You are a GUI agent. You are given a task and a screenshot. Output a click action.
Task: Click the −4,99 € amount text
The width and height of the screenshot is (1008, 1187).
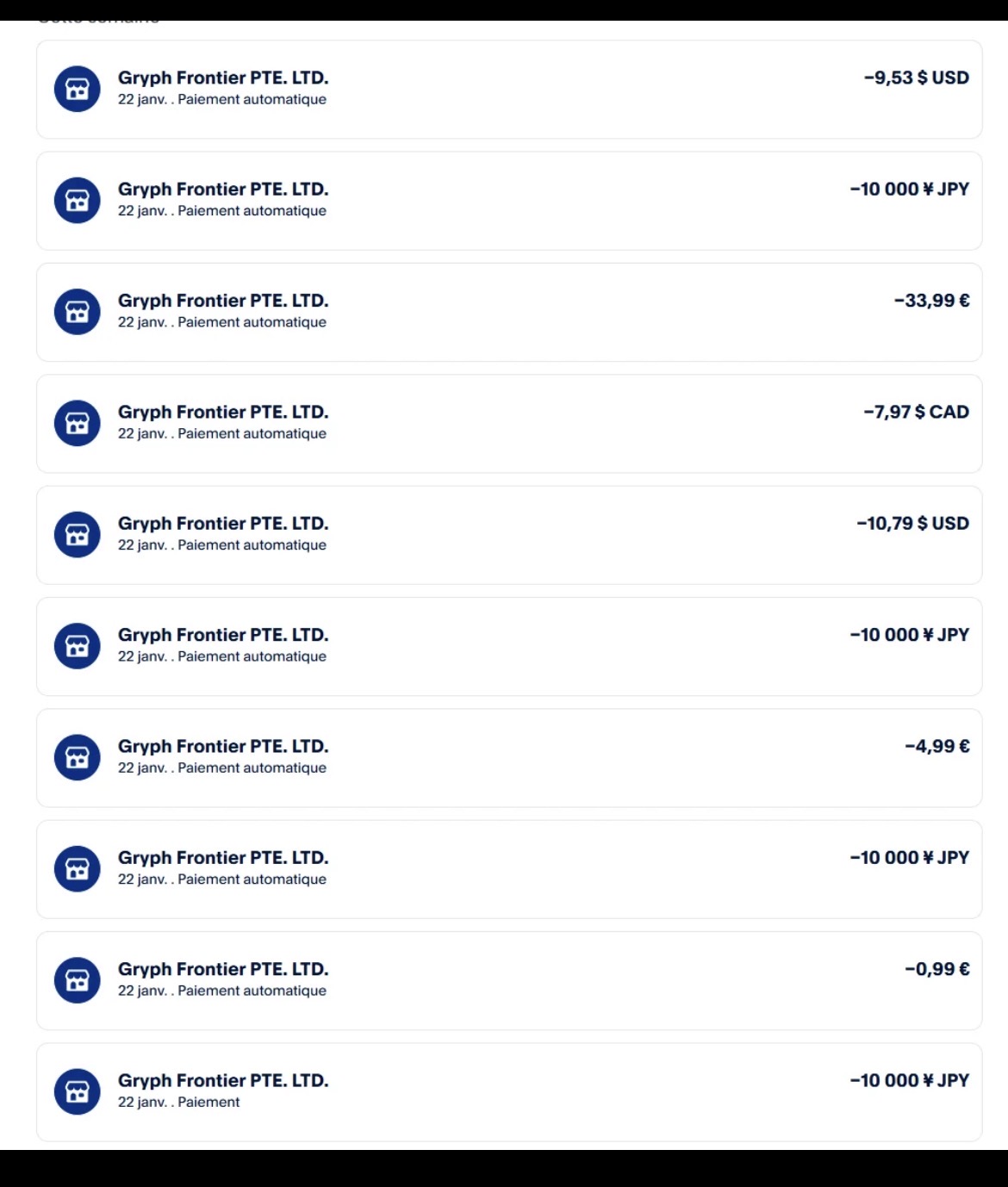[x=936, y=746]
